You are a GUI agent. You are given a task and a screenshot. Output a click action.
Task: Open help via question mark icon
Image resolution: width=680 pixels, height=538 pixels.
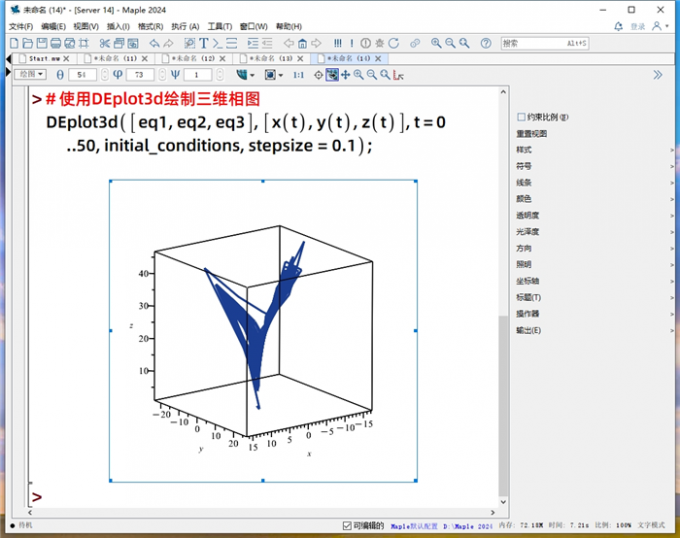(x=486, y=43)
